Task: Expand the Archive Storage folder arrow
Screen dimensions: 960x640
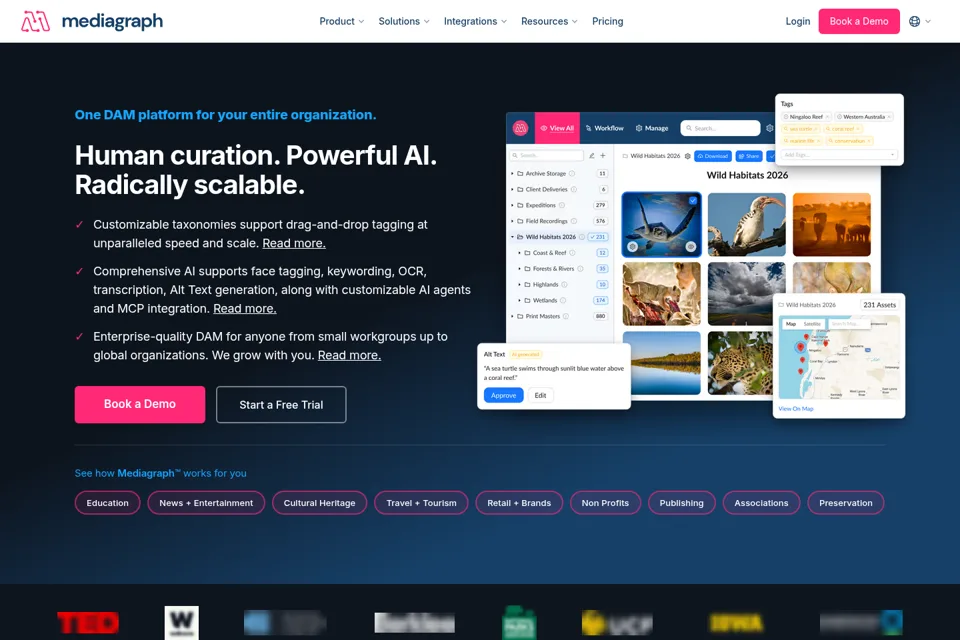Action: (512, 173)
